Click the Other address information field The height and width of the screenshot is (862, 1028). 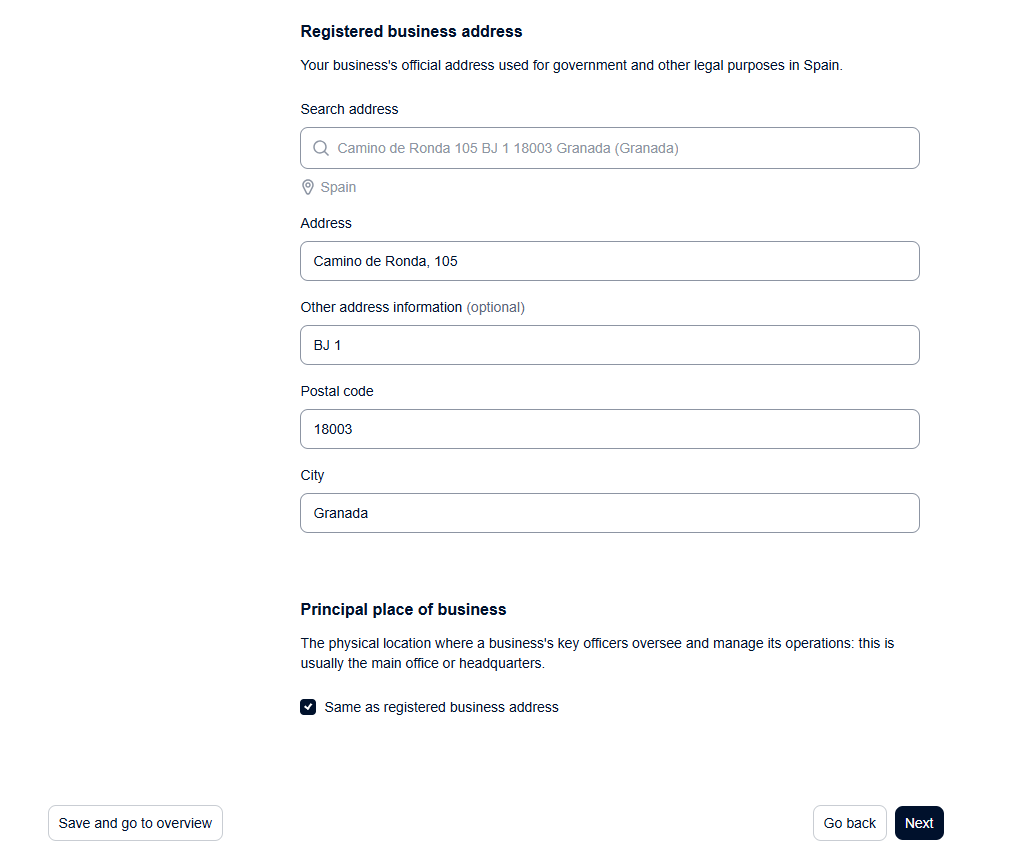tap(610, 345)
